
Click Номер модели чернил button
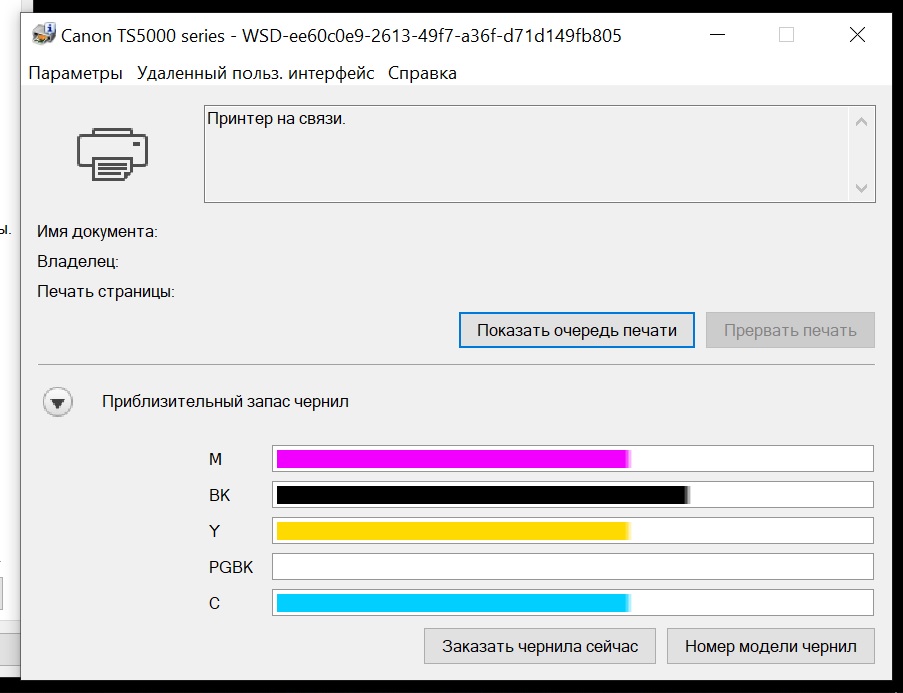[x=771, y=646]
